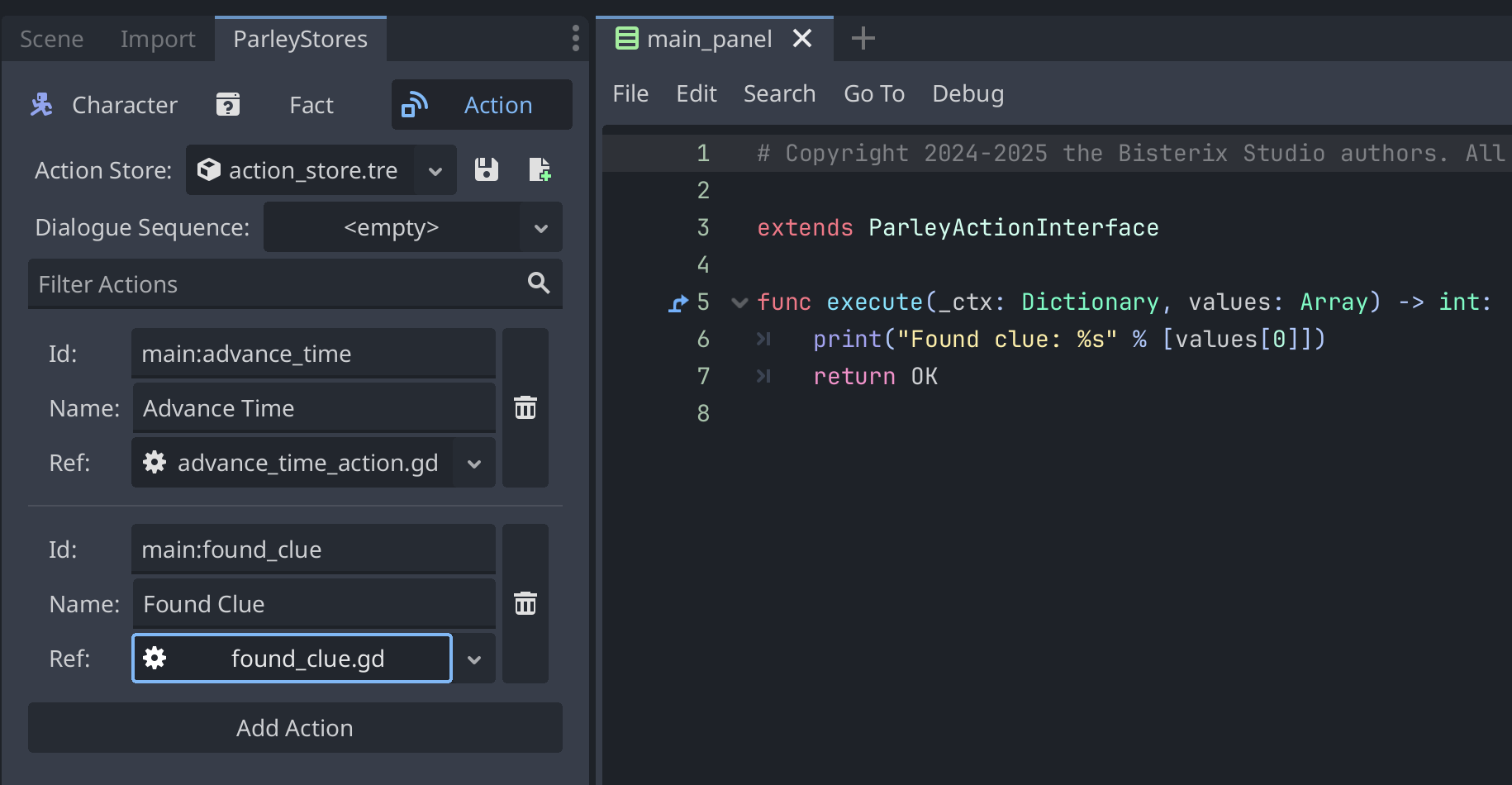Collapse the execute function fold arrow
1512x785 pixels.
[739, 303]
